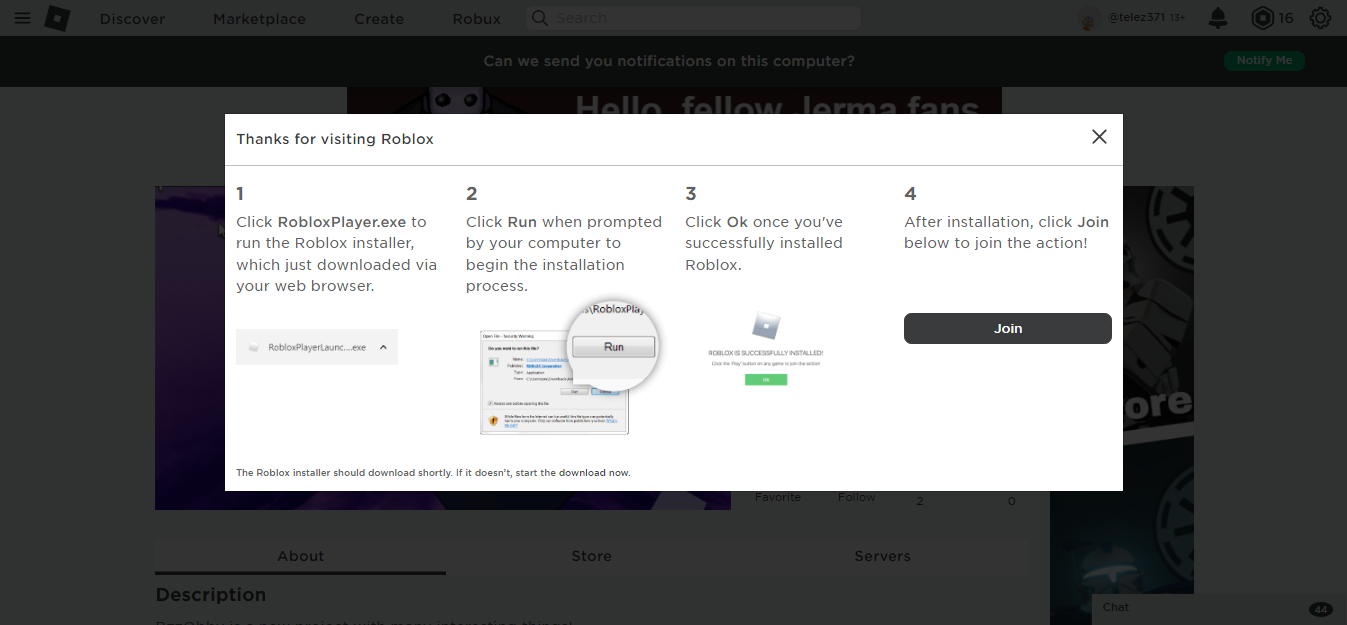The height and width of the screenshot is (625, 1347).
Task: Open the notifications bell
Action: pos(1218,18)
